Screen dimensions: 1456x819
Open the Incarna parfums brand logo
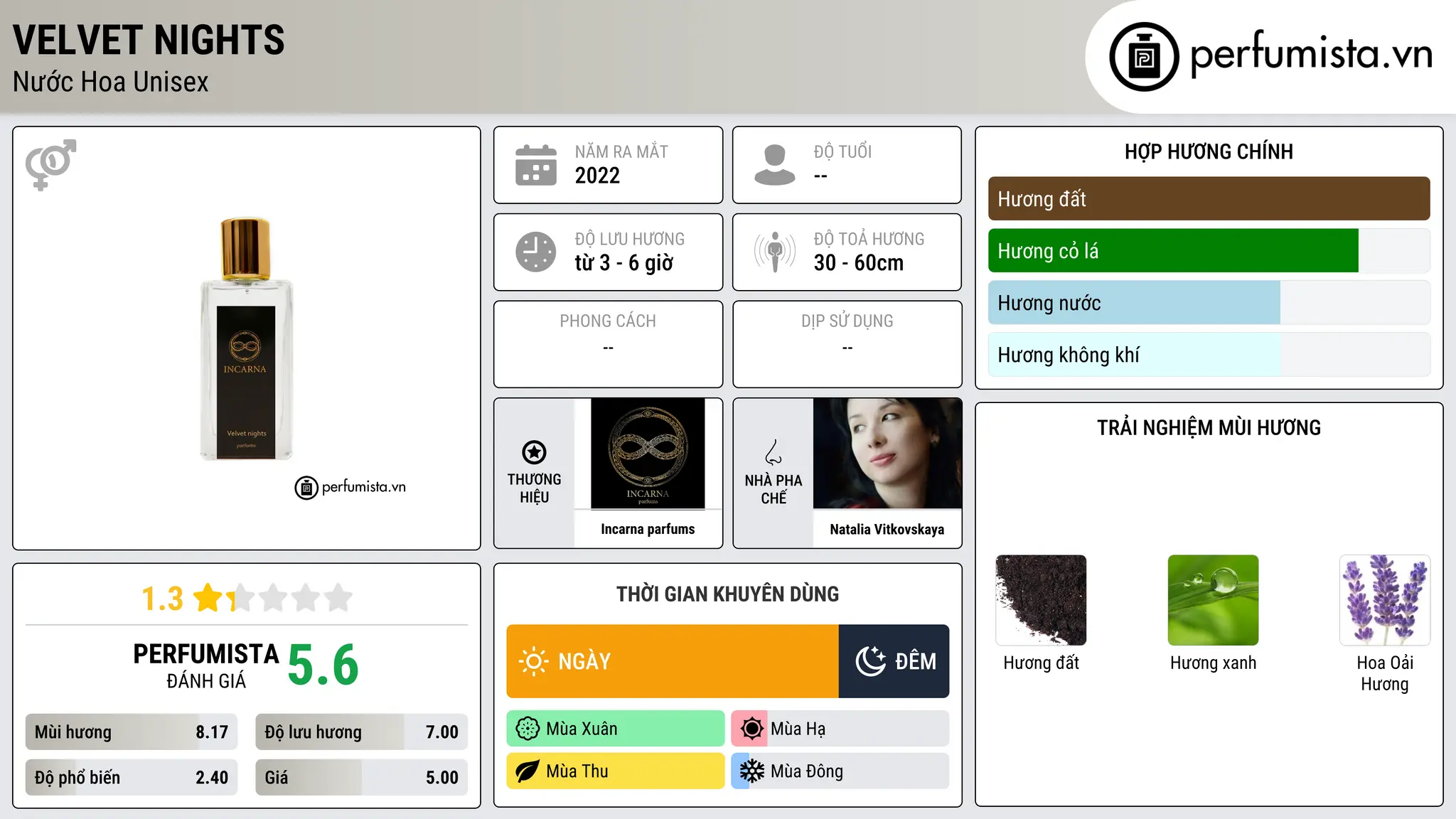[648, 454]
